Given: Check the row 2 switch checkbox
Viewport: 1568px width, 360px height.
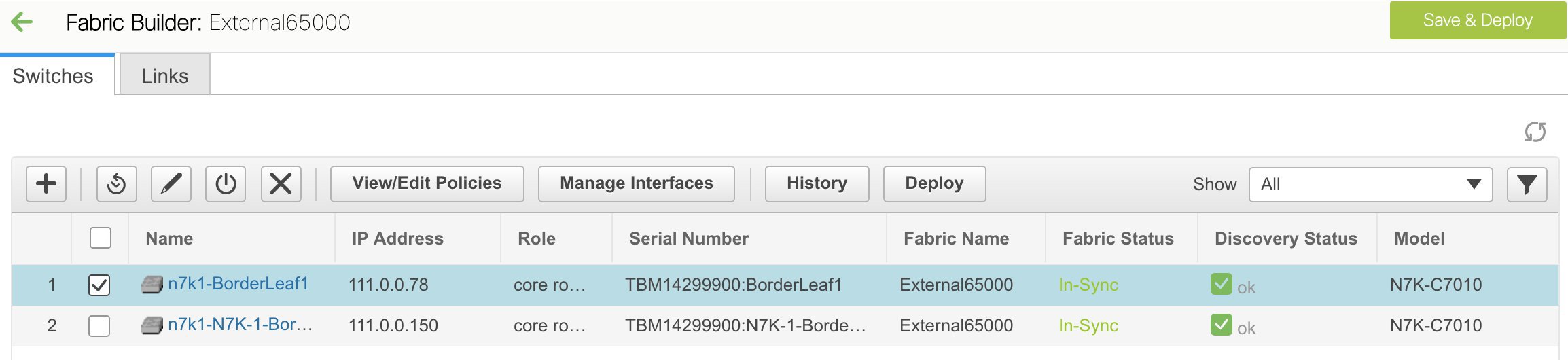Looking at the screenshot, I should click(x=99, y=326).
